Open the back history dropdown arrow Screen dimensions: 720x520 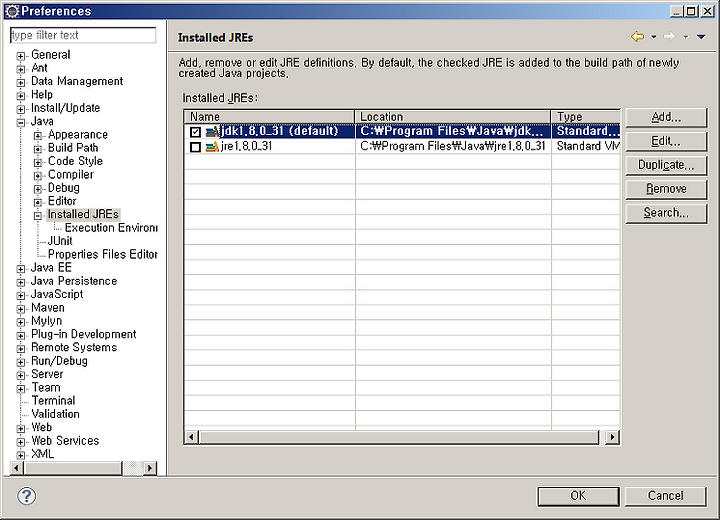(x=653, y=37)
